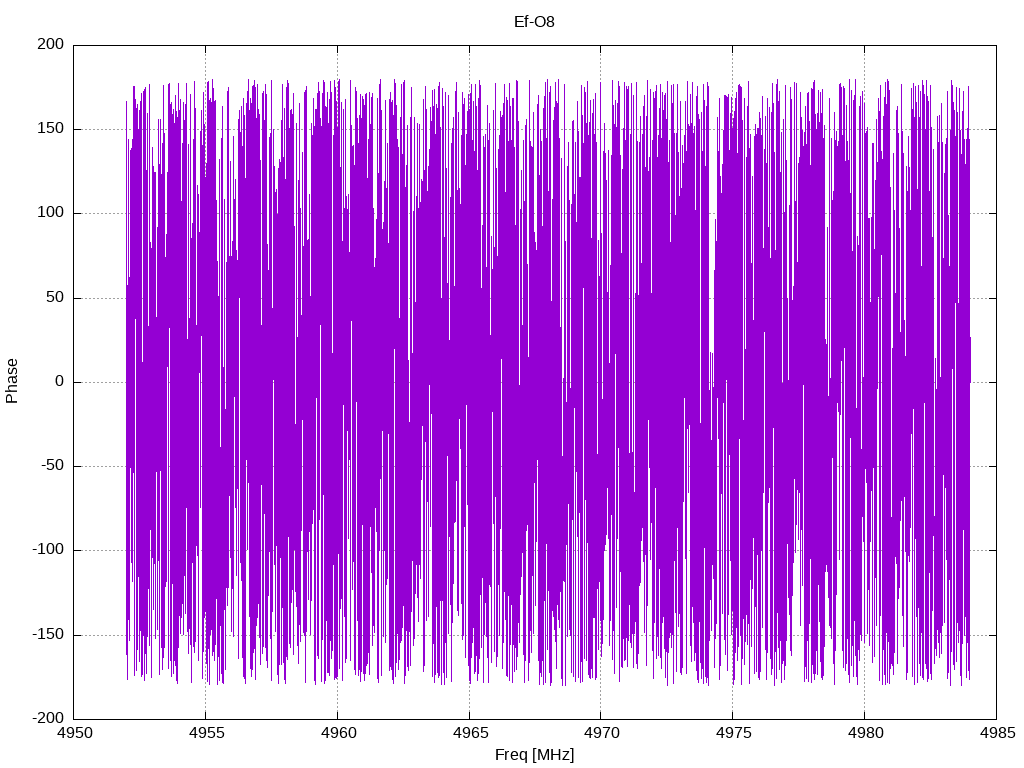Click the 4980 x-axis tick label

pos(865,733)
